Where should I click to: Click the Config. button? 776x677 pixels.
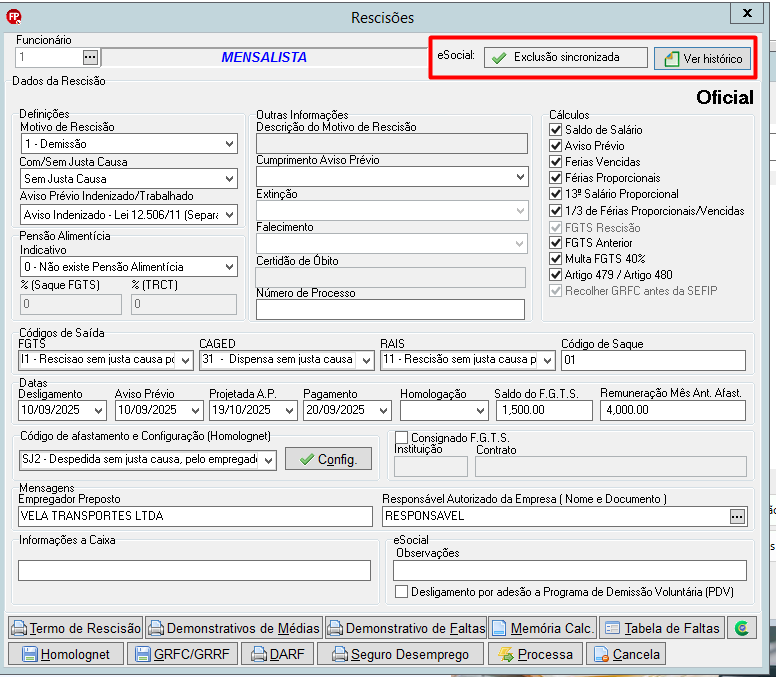[328, 459]
